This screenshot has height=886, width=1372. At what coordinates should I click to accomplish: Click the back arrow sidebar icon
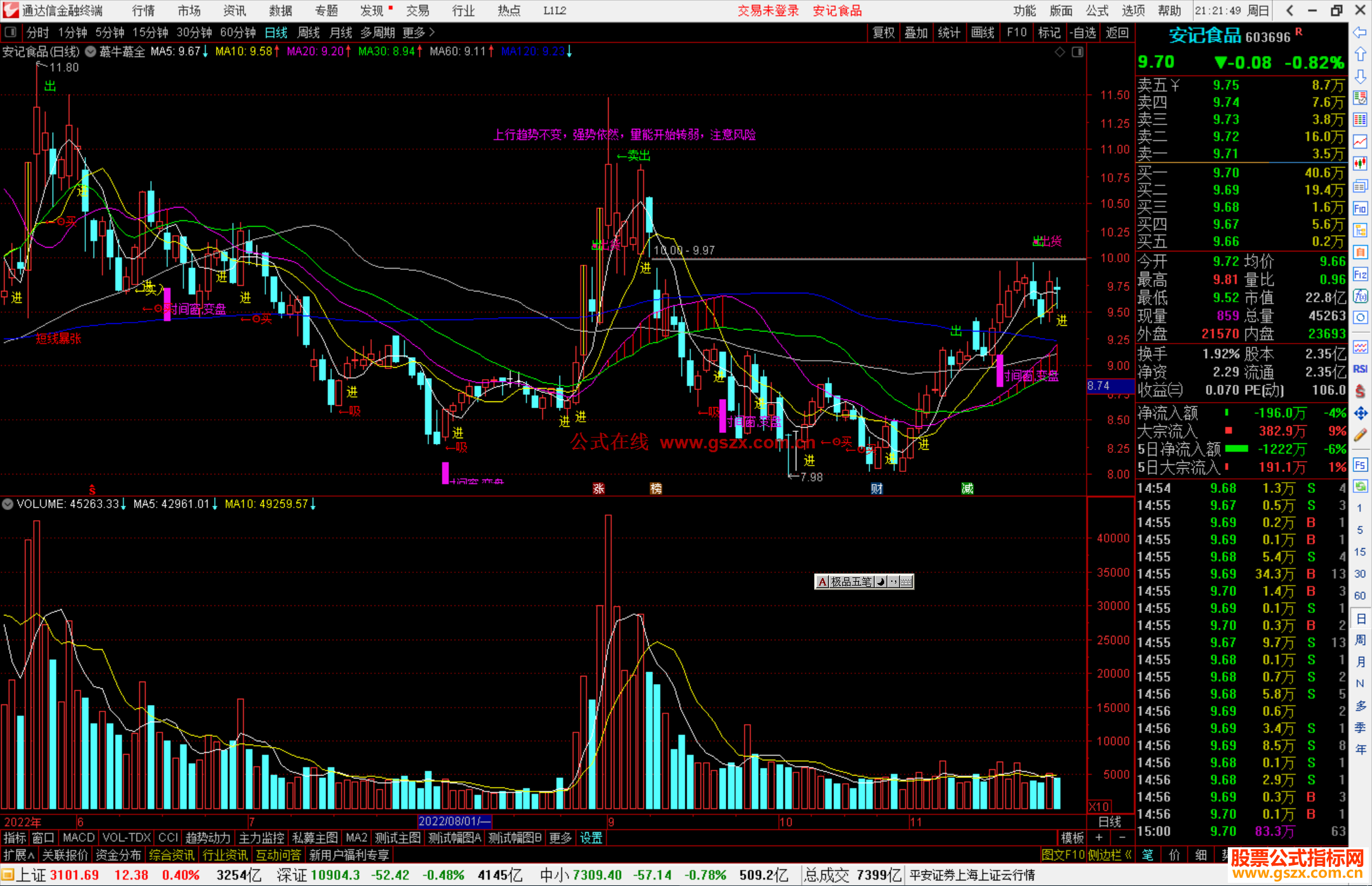[1360, 32]
